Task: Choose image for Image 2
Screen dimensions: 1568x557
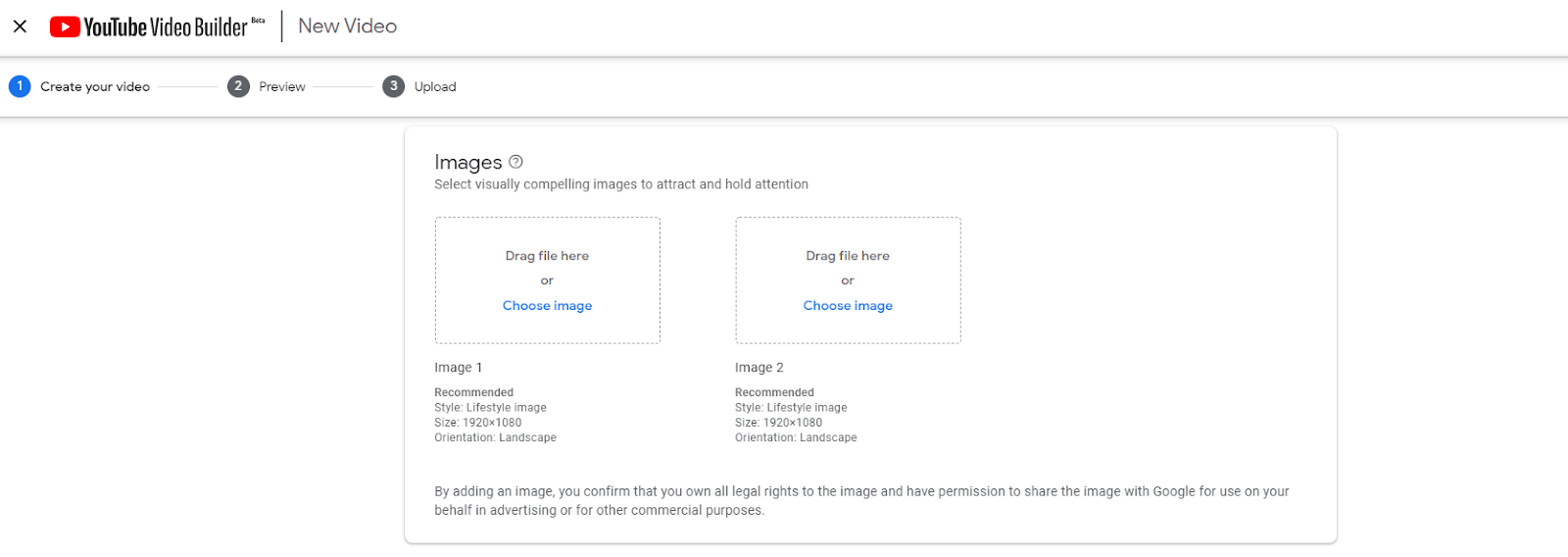Action: pos(848,306)
